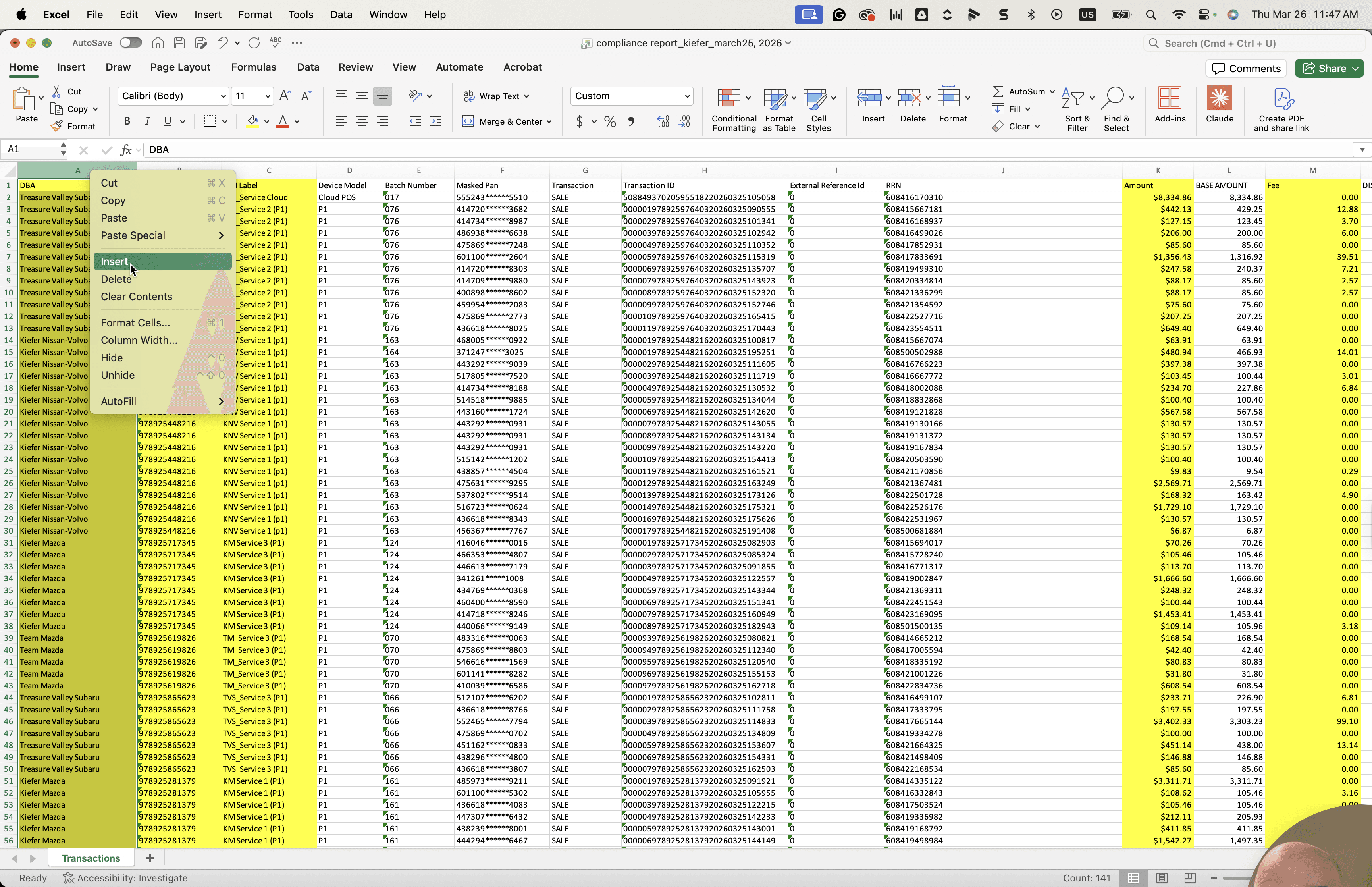Click the Decrease Font Size icon
Image resolution: width=1372 pixels, height=887 pixels.
[306, 96]
